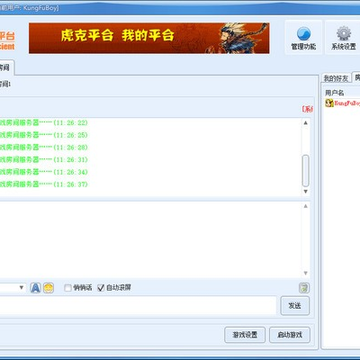Select log line timestamped 11:26:28
Image resolution: width=360 pixels, height=360 pixels.
click(x=44, y=147)
